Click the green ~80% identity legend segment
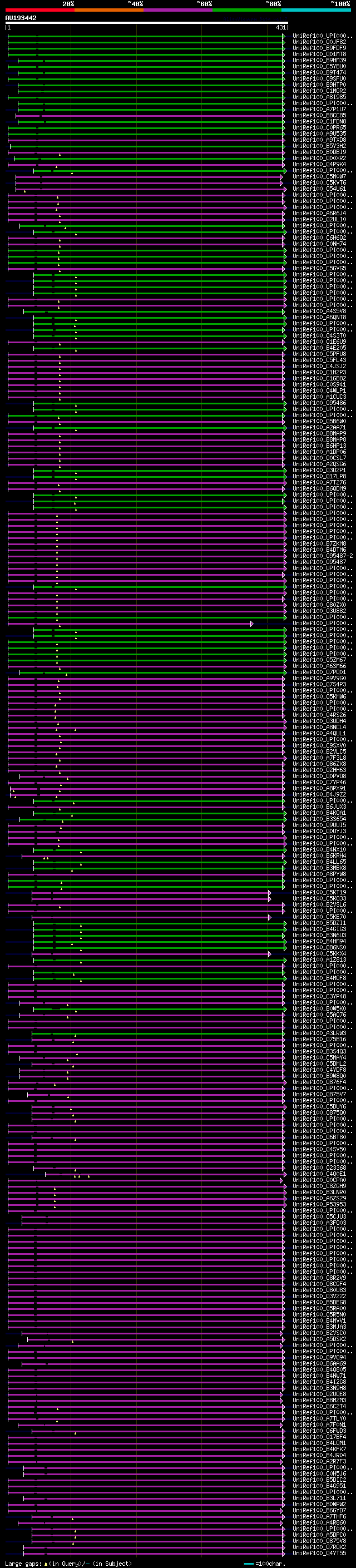The height and width of the screenshot is (1568, 356). [x=247, y=11]
